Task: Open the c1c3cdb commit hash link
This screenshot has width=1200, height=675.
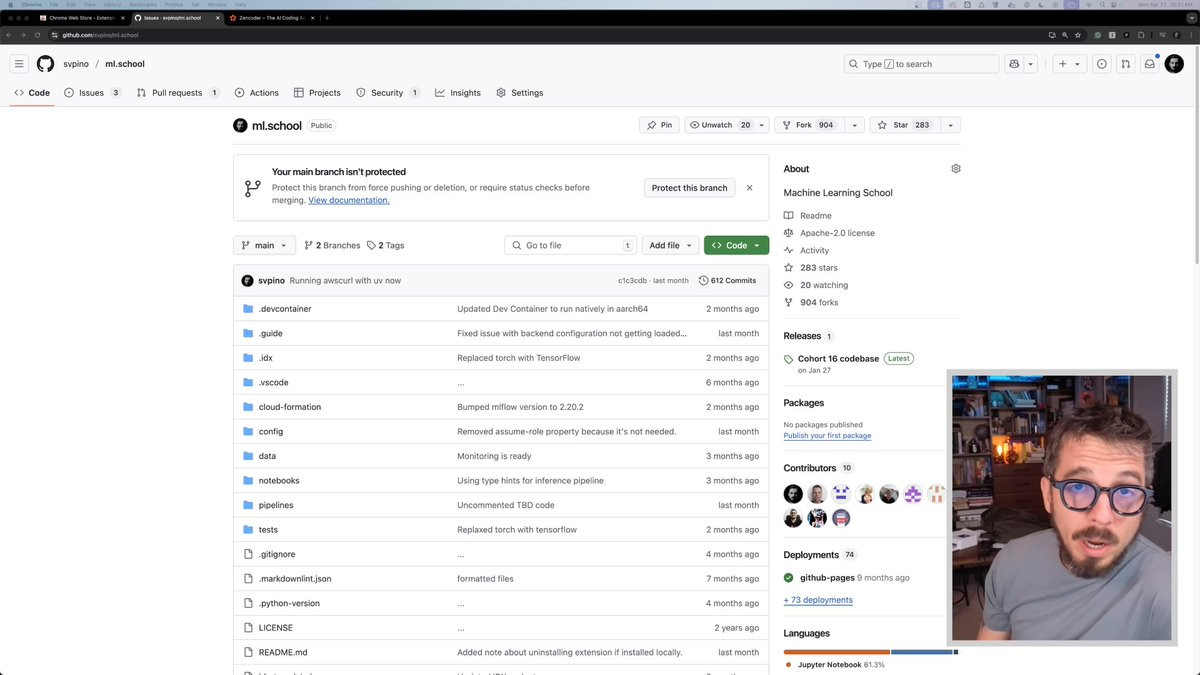Action: 632,281
